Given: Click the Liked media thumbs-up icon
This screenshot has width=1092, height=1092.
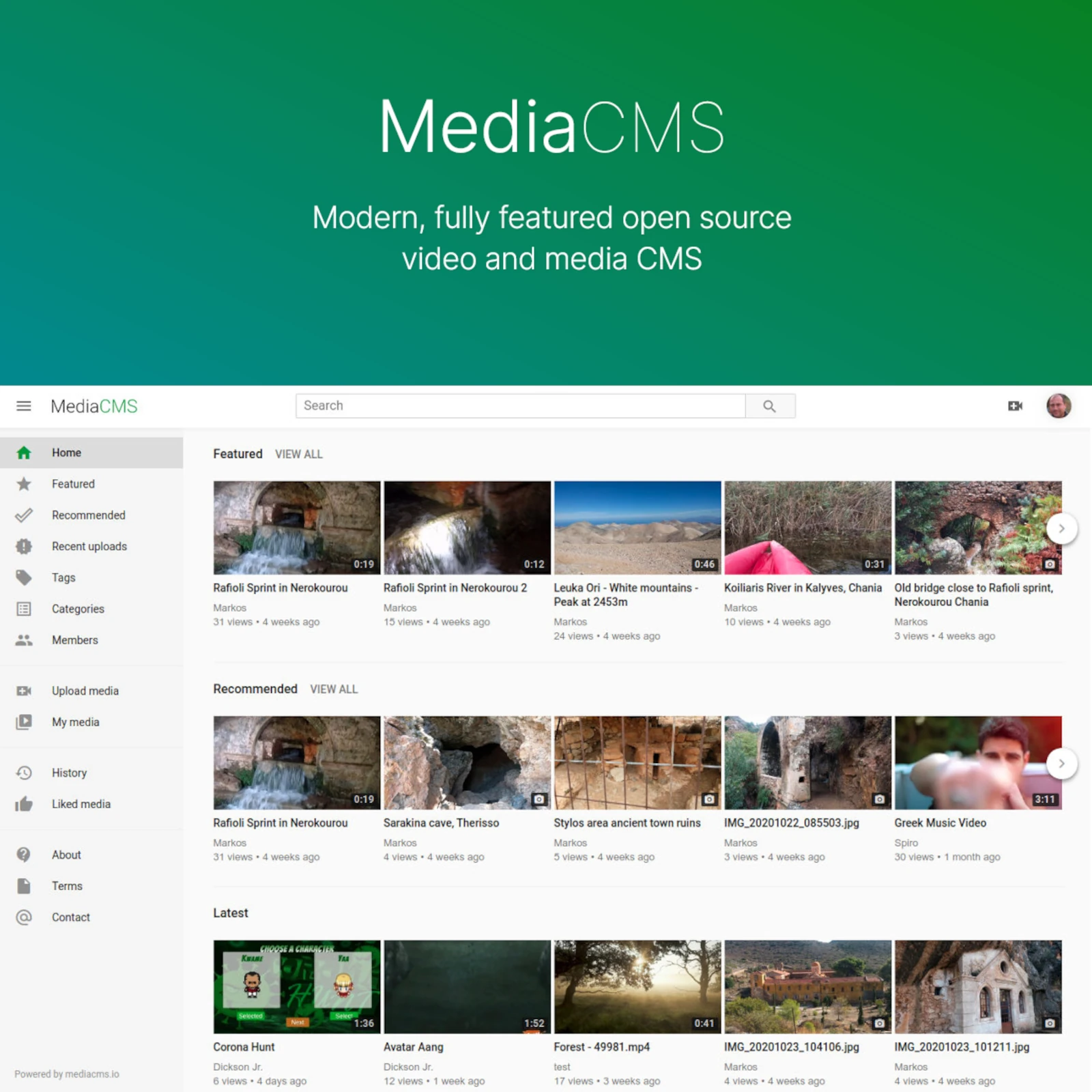Looking at the screenshot, I should click(24, 804).
